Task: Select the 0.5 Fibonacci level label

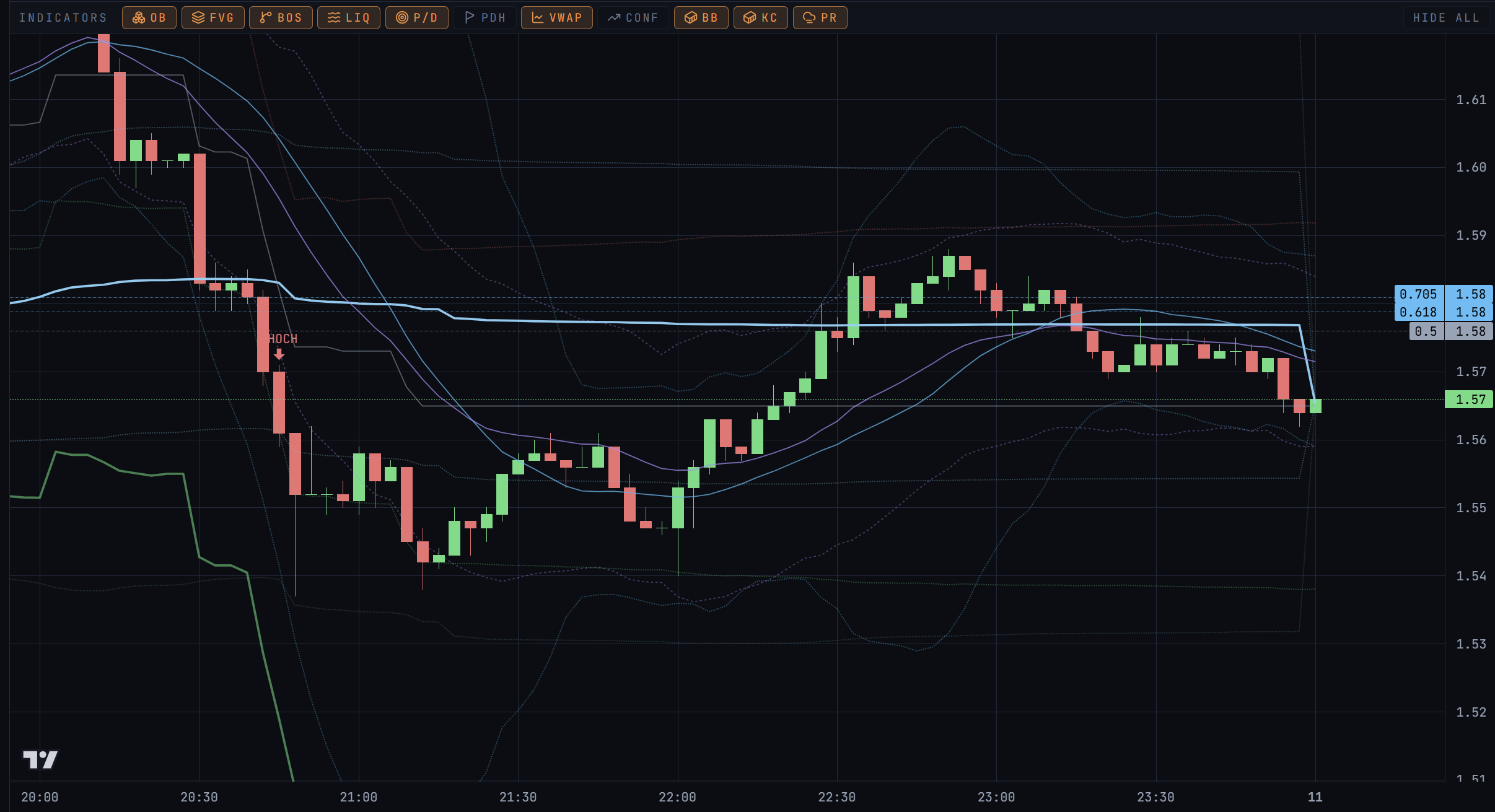Action: point(1426,331)
